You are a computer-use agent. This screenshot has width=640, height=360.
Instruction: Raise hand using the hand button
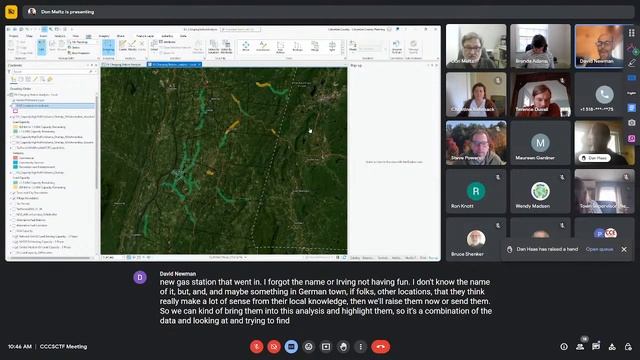[x=343, y=347]
